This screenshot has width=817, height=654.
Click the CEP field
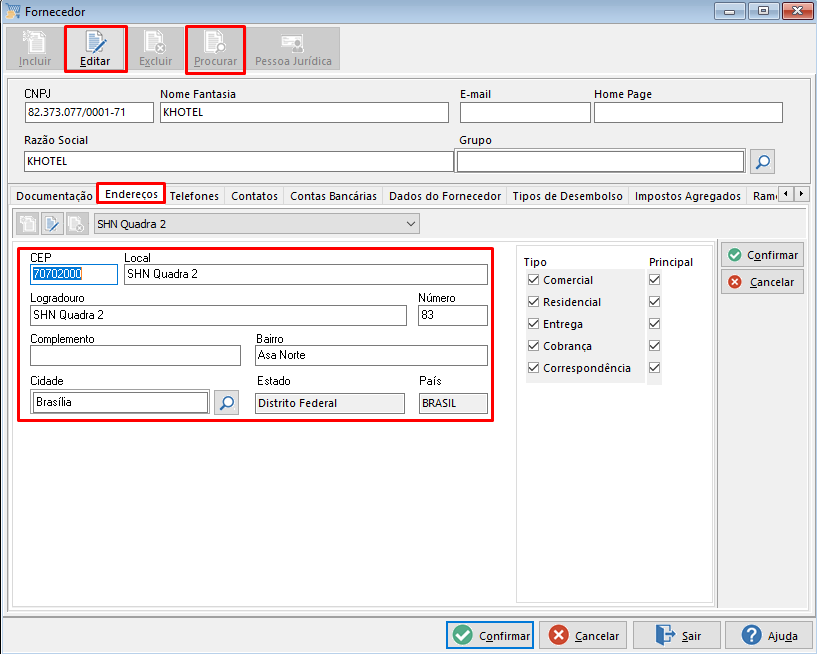pos(74,274)
